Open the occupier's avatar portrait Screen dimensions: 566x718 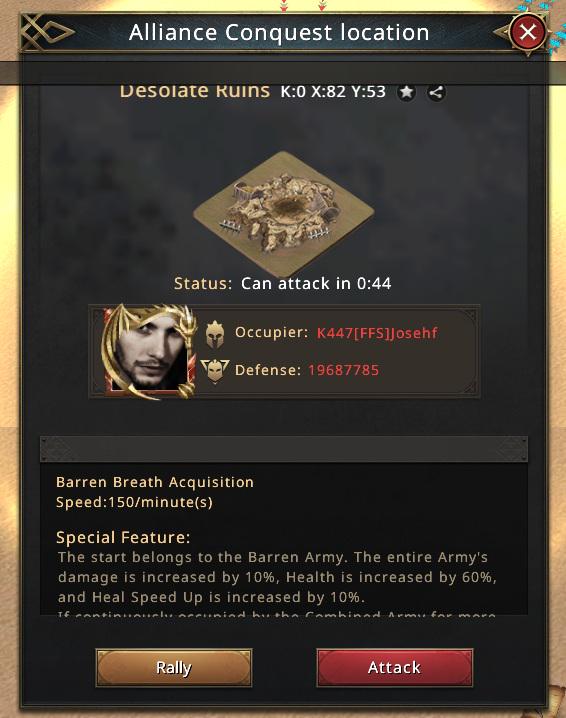point(148,352)
